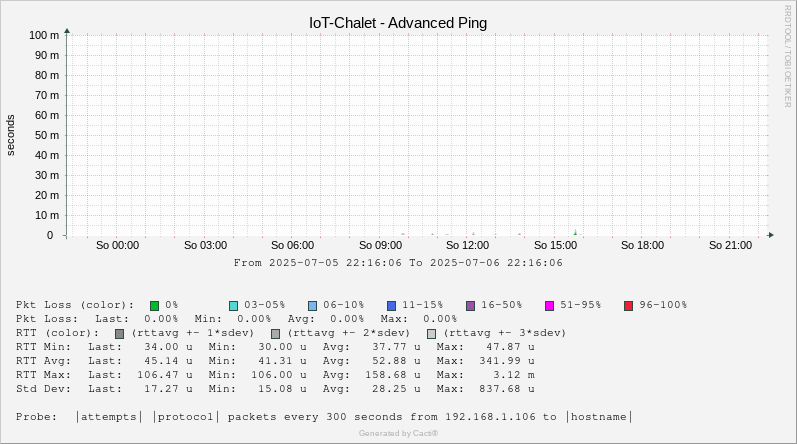Click the medium gray 2*sdev RTT swatch

275,334
